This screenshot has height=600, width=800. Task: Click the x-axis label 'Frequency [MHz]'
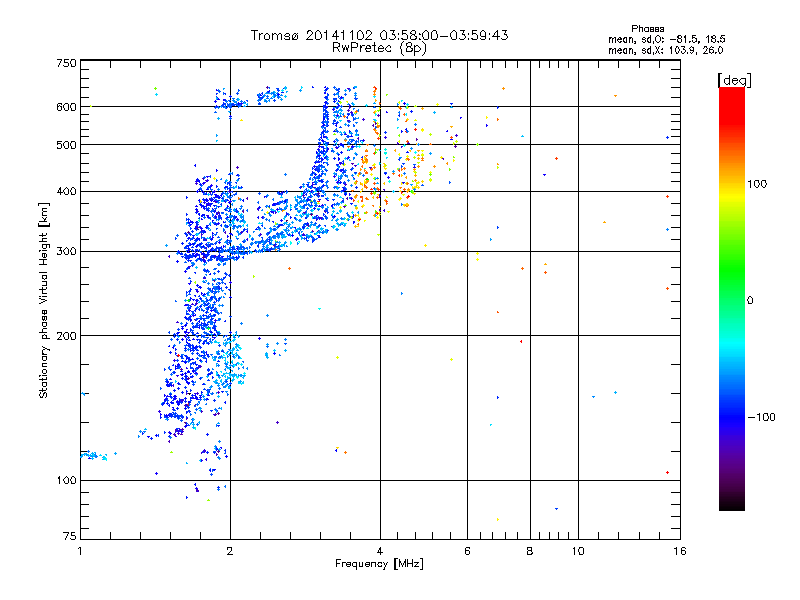[379, 564]
